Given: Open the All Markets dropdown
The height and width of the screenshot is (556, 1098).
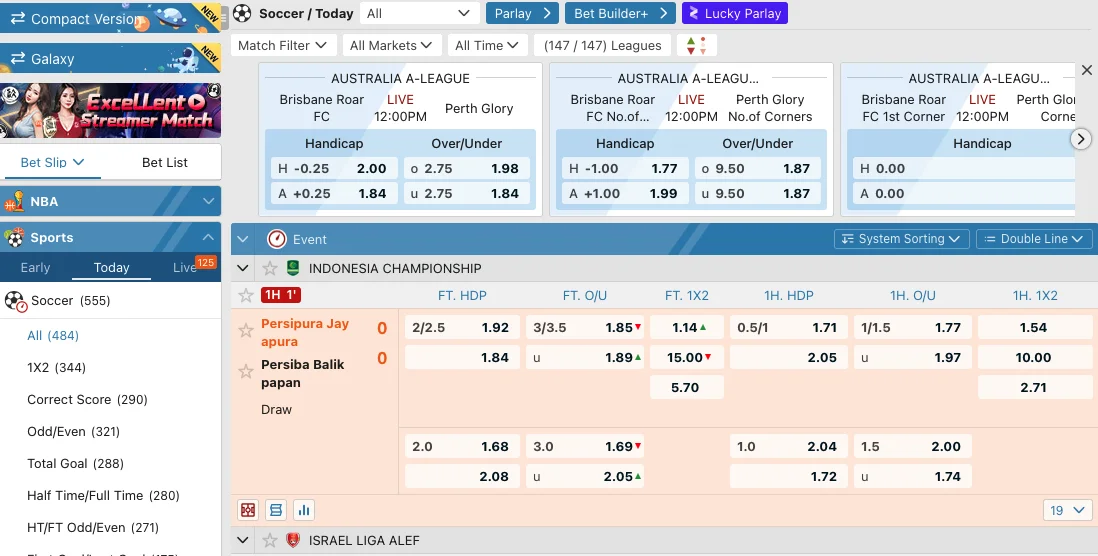Looking at the screenshot, I should [392, 46].
